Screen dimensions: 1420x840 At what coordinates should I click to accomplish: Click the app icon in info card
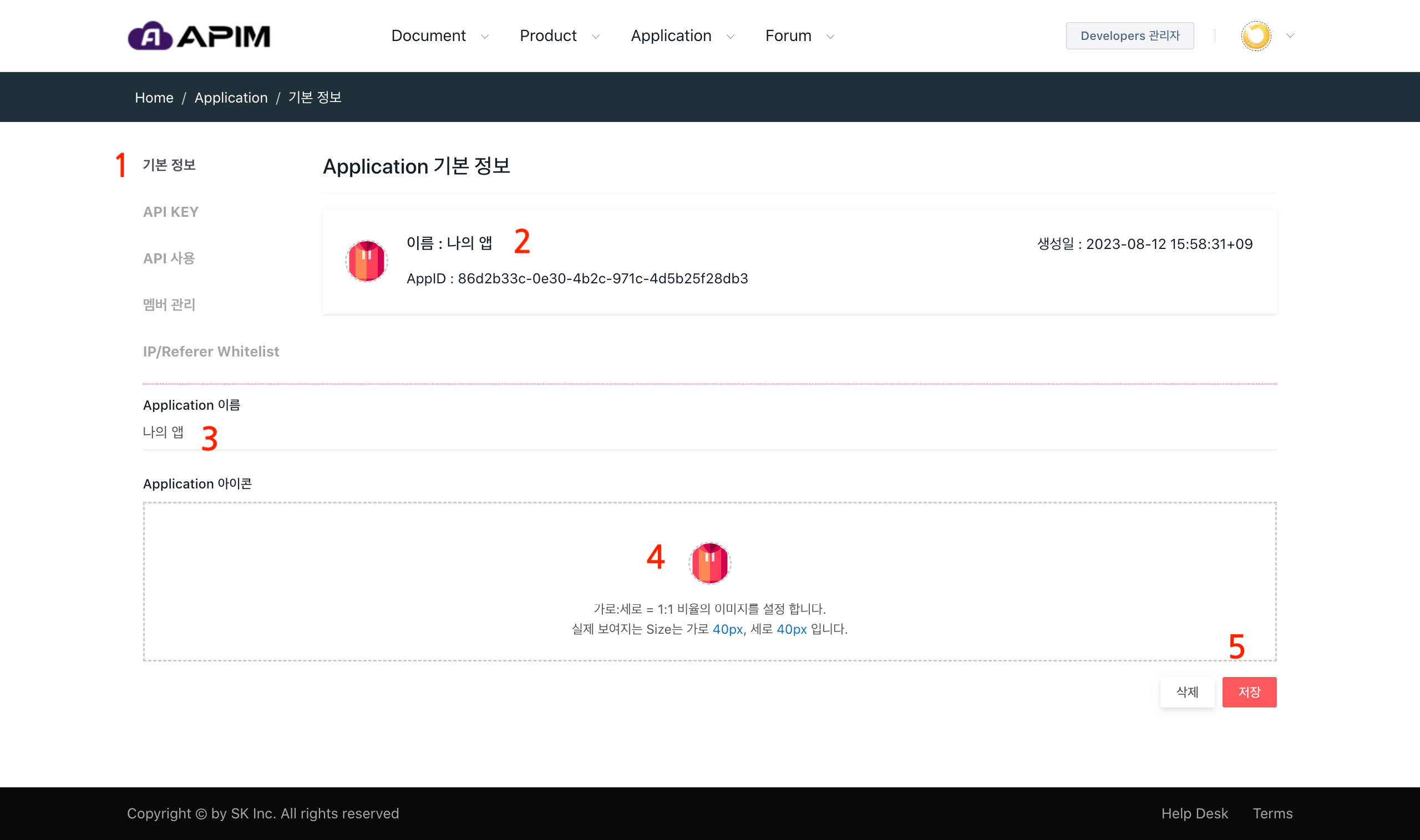[366, 261]
